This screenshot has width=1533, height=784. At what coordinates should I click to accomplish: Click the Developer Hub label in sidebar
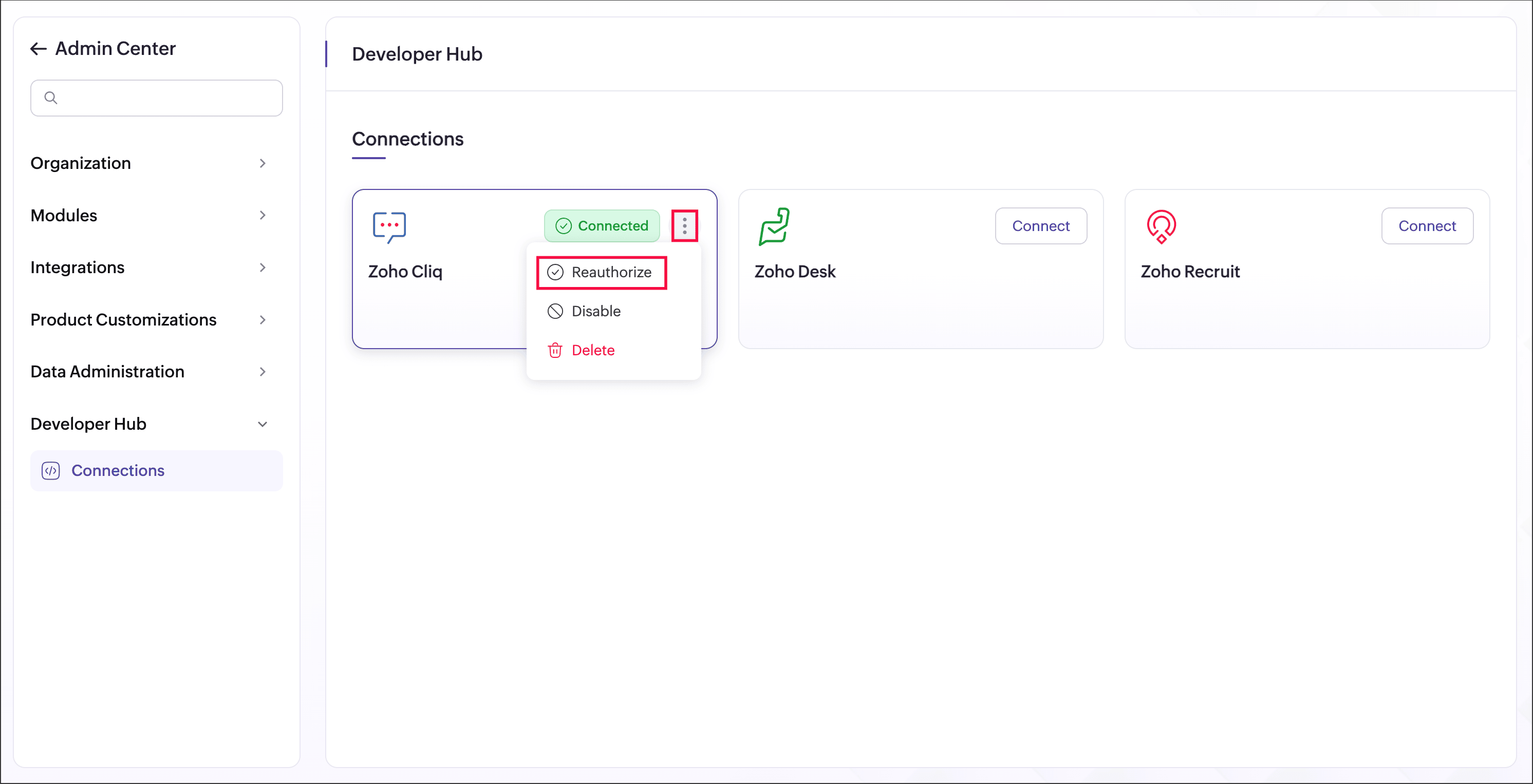coord(88,424)
